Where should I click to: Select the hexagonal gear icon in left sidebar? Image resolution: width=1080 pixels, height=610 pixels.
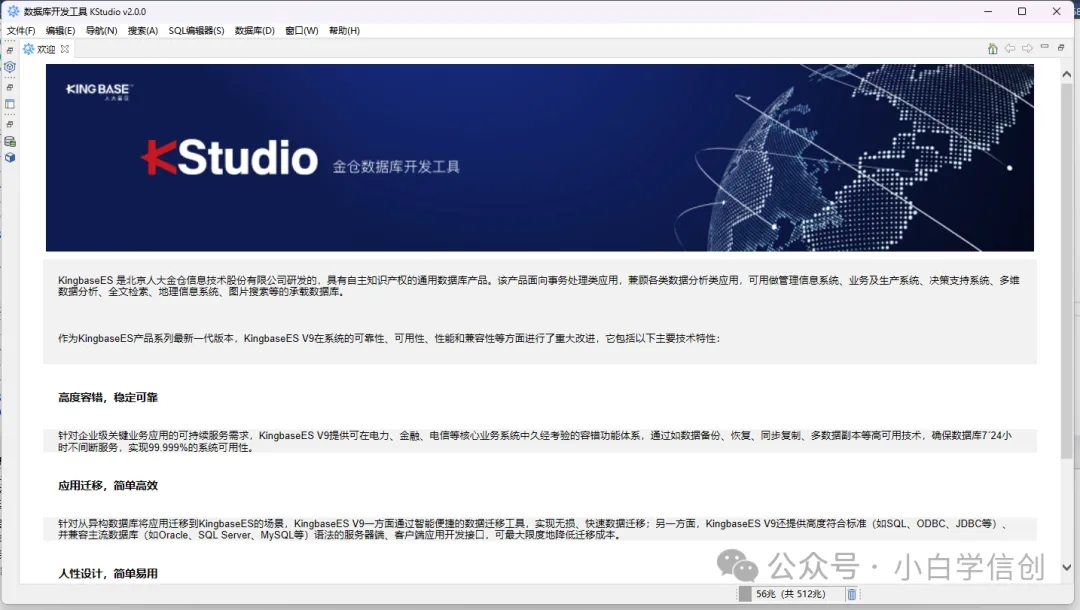click(9, 66)
